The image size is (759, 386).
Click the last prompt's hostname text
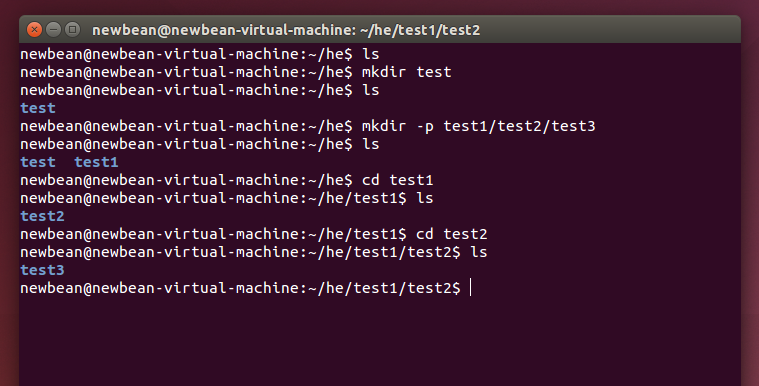pos(195,288)
